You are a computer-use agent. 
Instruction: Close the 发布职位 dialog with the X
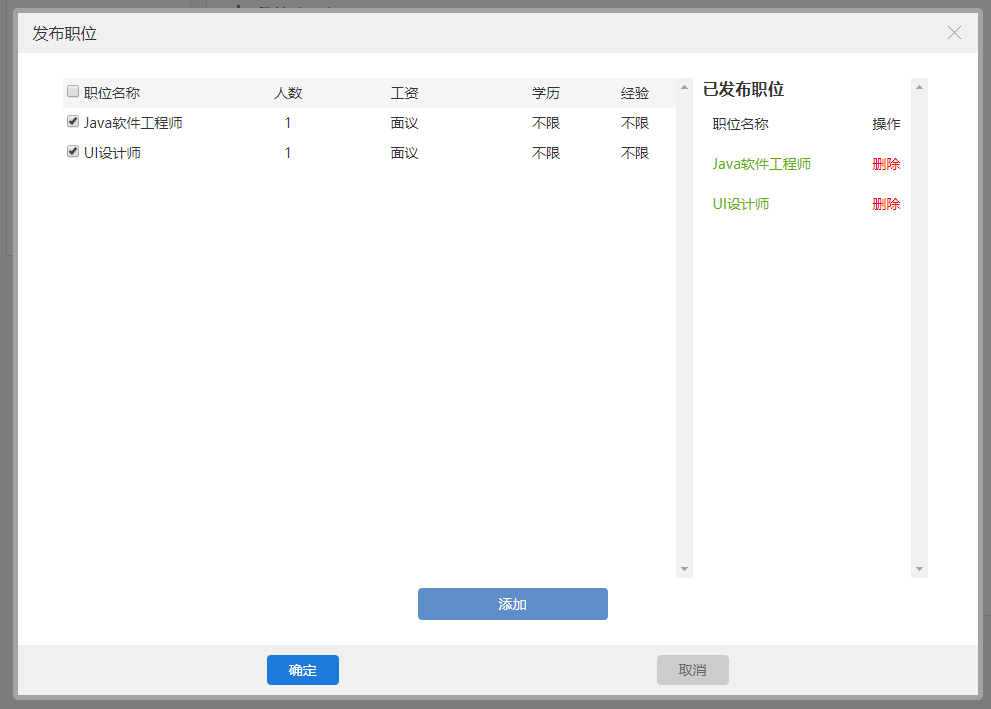point(954,33)
